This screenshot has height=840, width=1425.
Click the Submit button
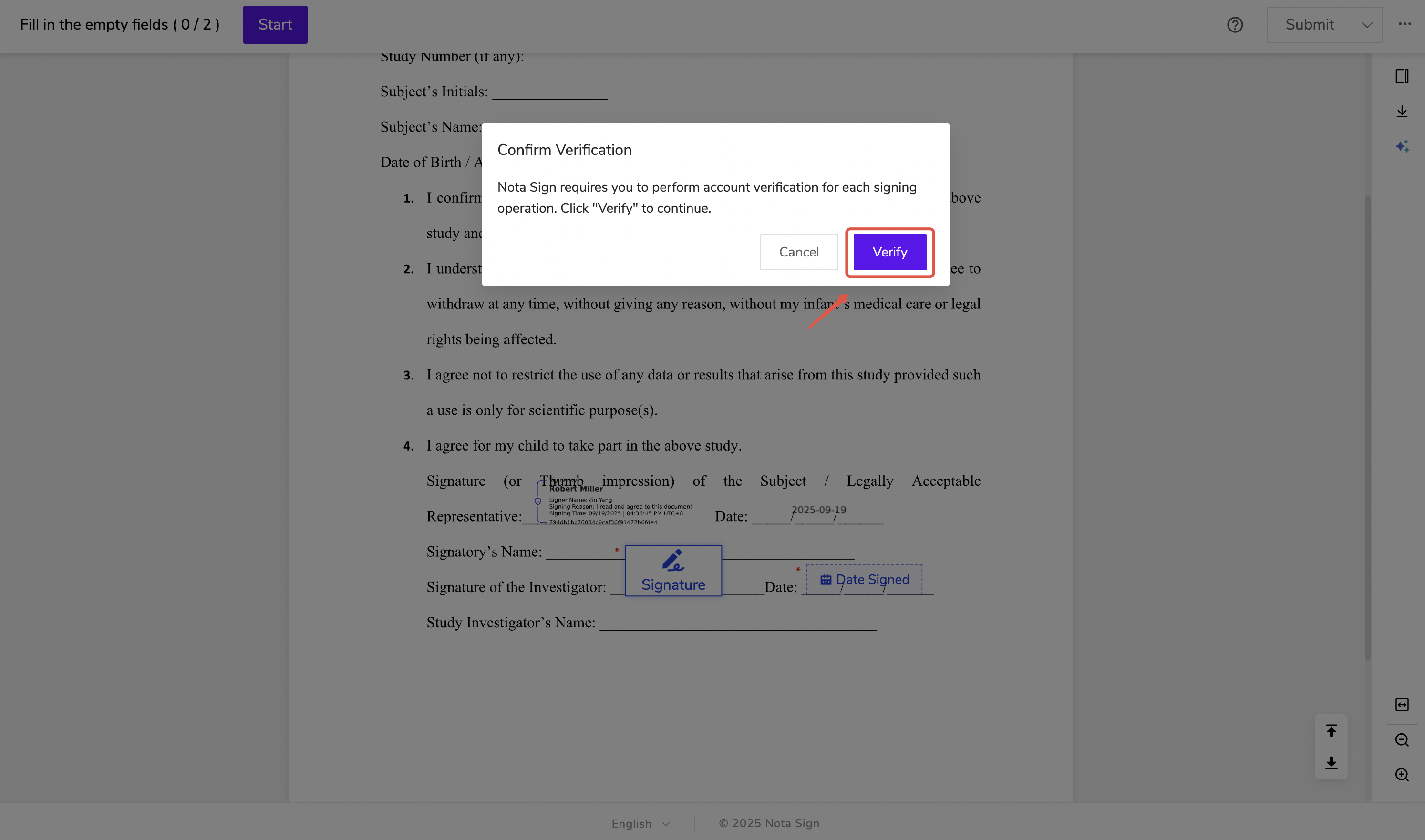(x=1309, y=24)
